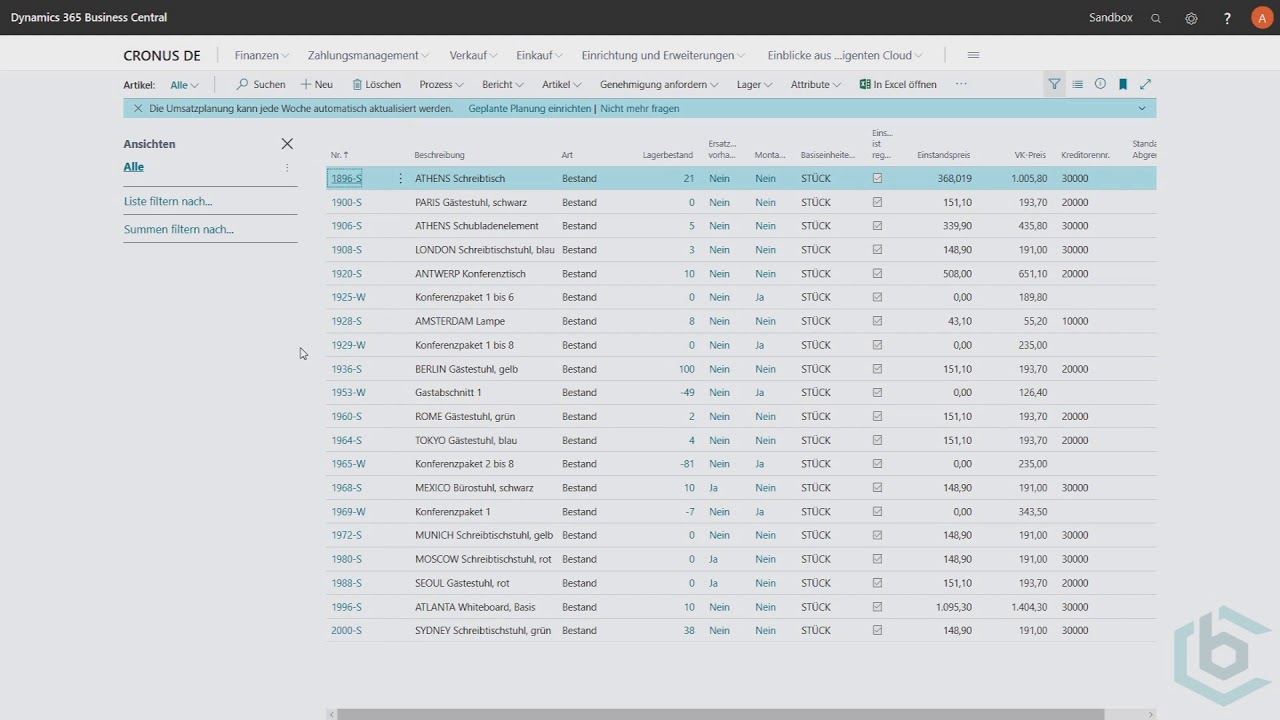Open the Prozess dropdown
This screenshot has width=1280, height=720.
point(440,84)
